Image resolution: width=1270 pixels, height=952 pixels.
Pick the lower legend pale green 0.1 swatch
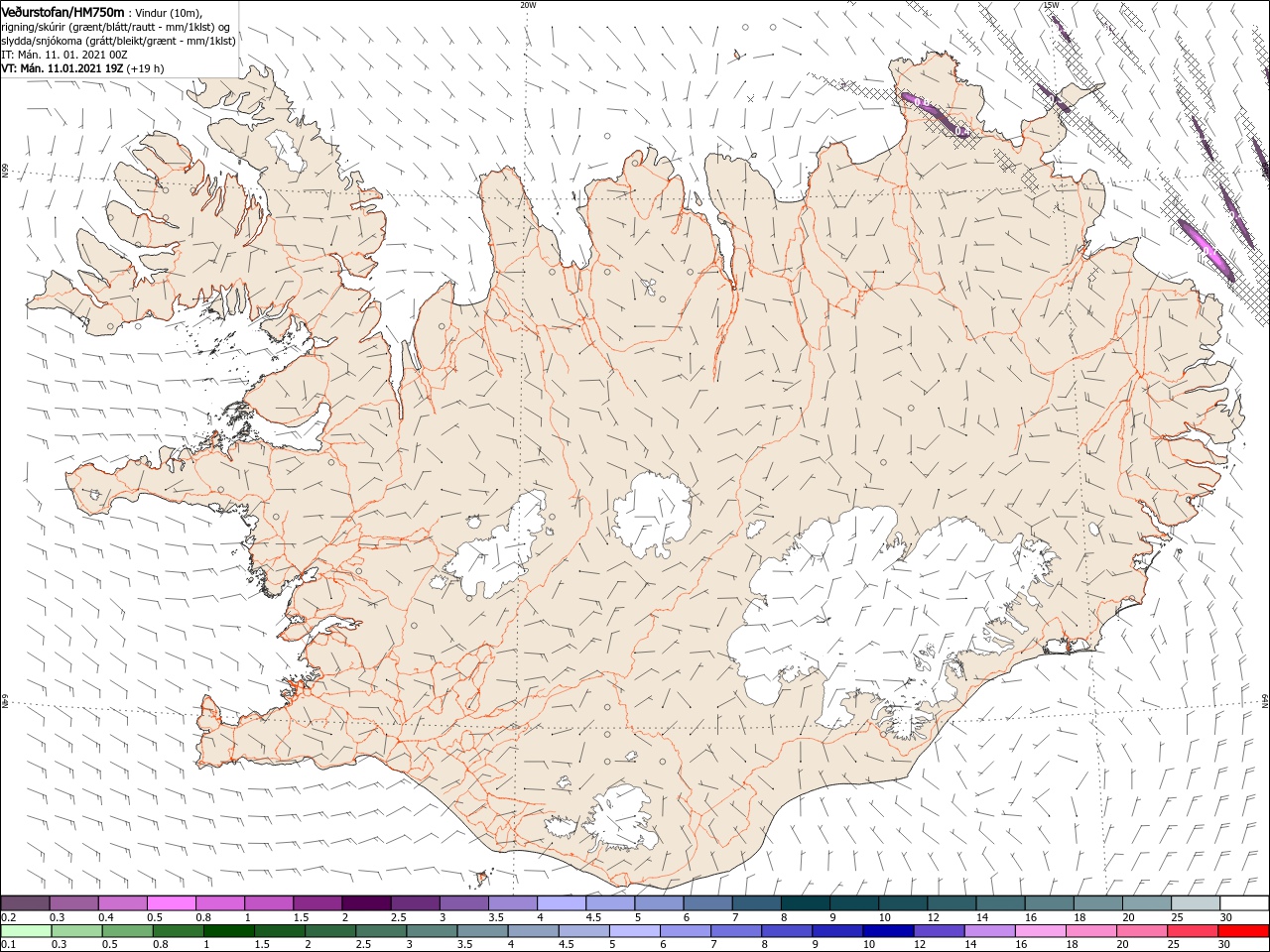pyautogui.click(x=26, y=931)
